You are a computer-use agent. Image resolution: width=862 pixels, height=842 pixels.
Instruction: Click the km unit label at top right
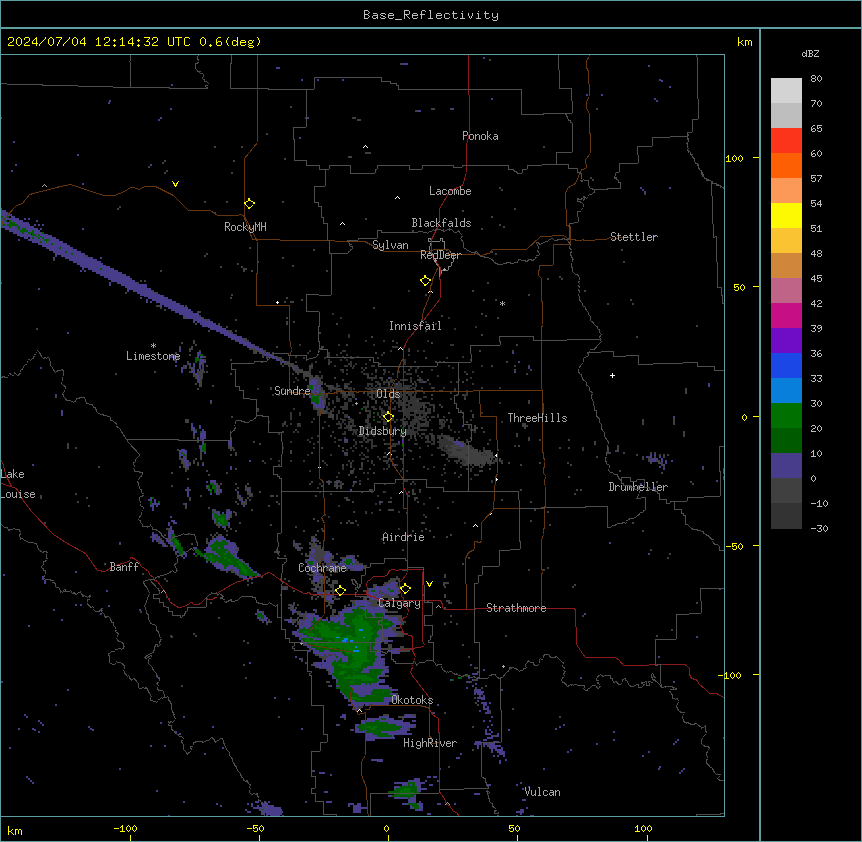point(744,42)
